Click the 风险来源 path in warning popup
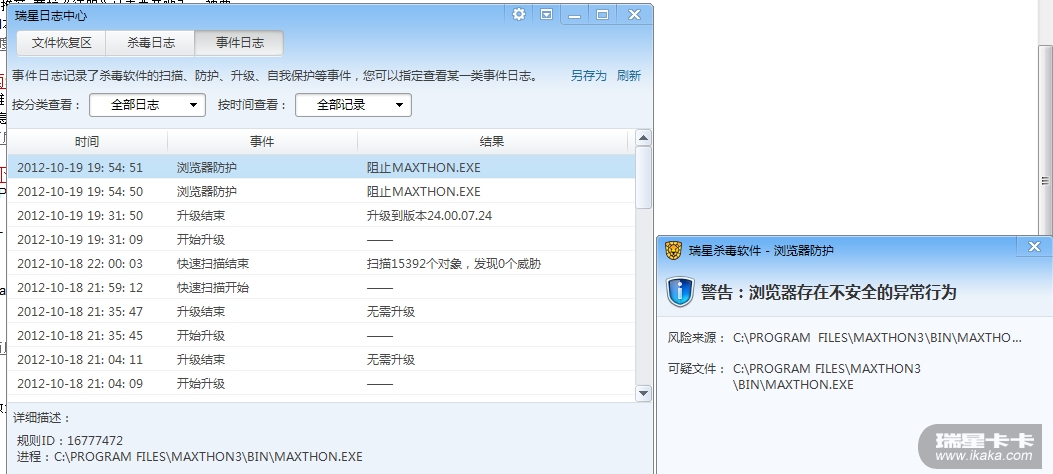The width and height of the screenshot is (1053, 474). pos(877,338)
